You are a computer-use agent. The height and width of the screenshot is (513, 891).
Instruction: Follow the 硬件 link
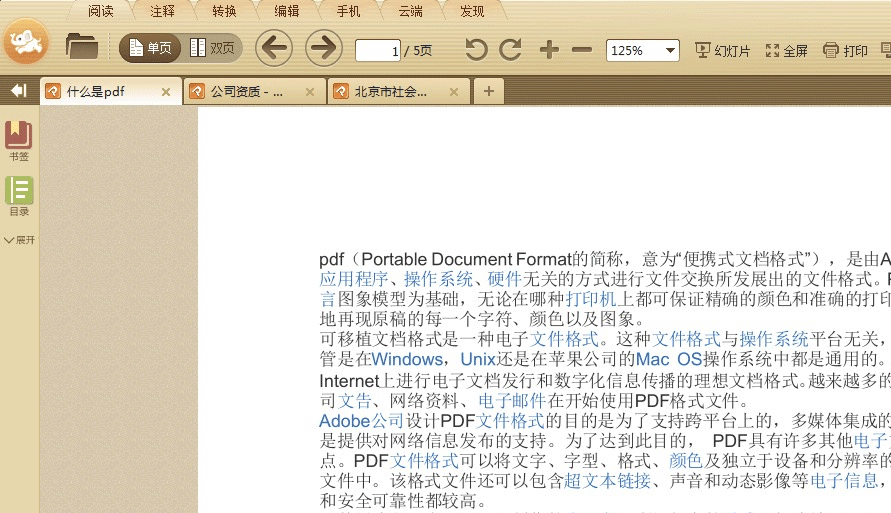point(504,279)
